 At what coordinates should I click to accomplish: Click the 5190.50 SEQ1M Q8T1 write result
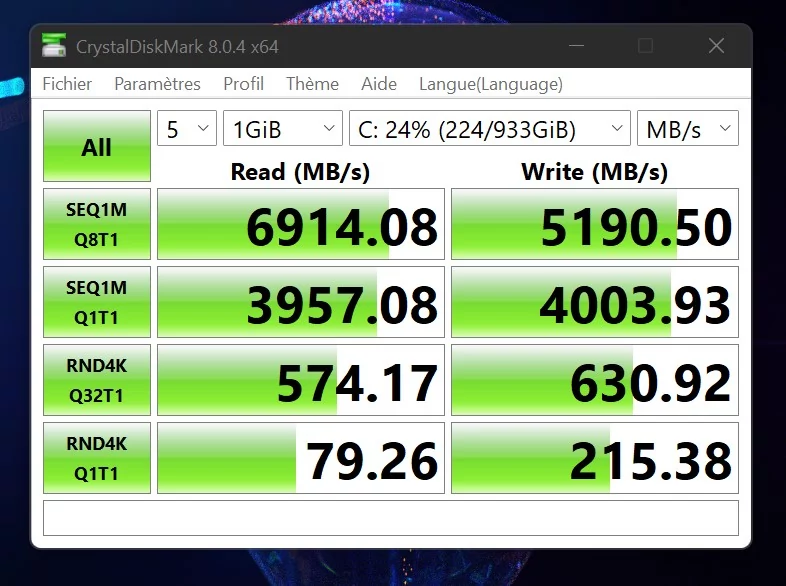click(x=595, y=224)
